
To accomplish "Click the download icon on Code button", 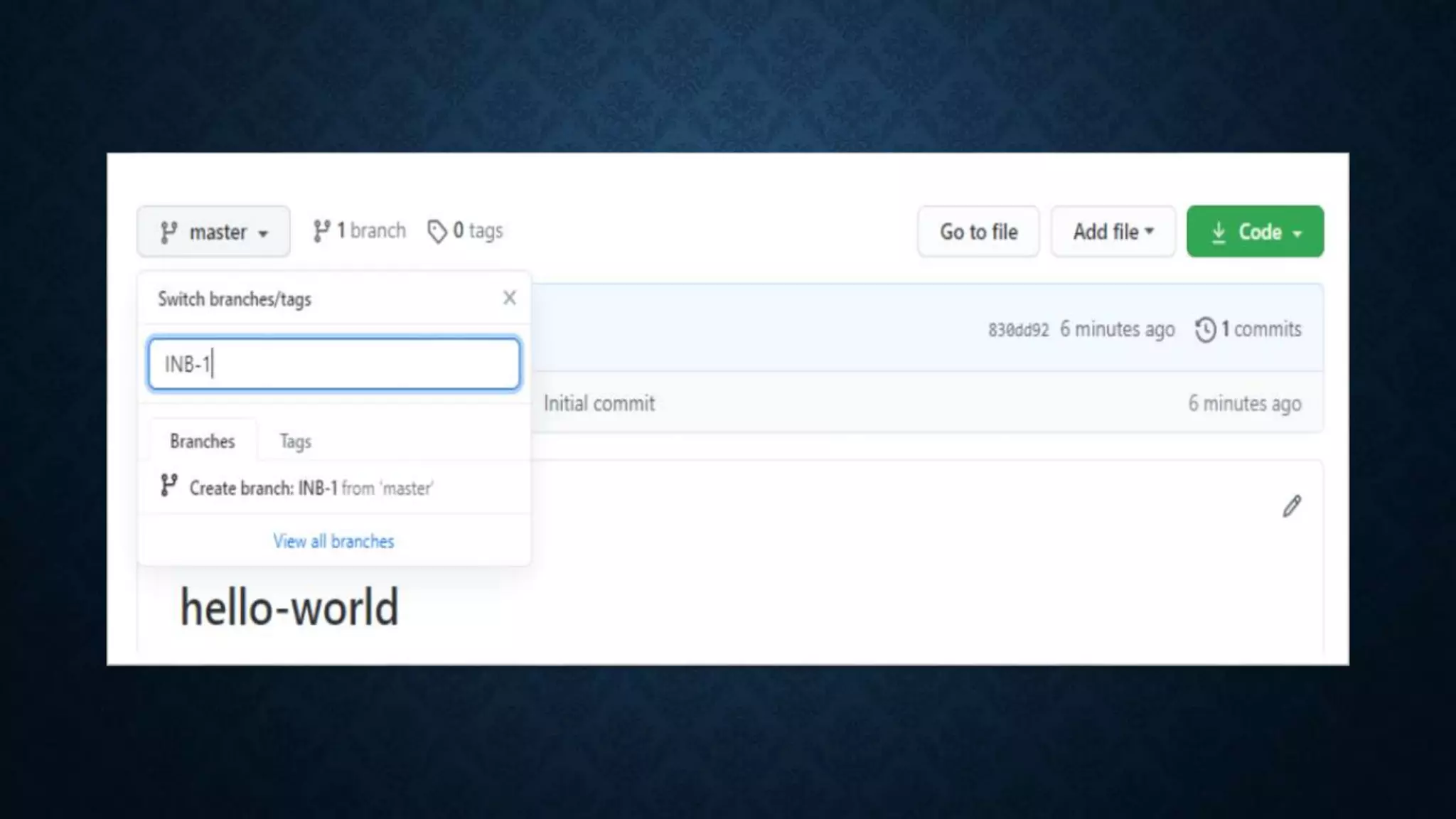I will click(x=1219, y=232).
